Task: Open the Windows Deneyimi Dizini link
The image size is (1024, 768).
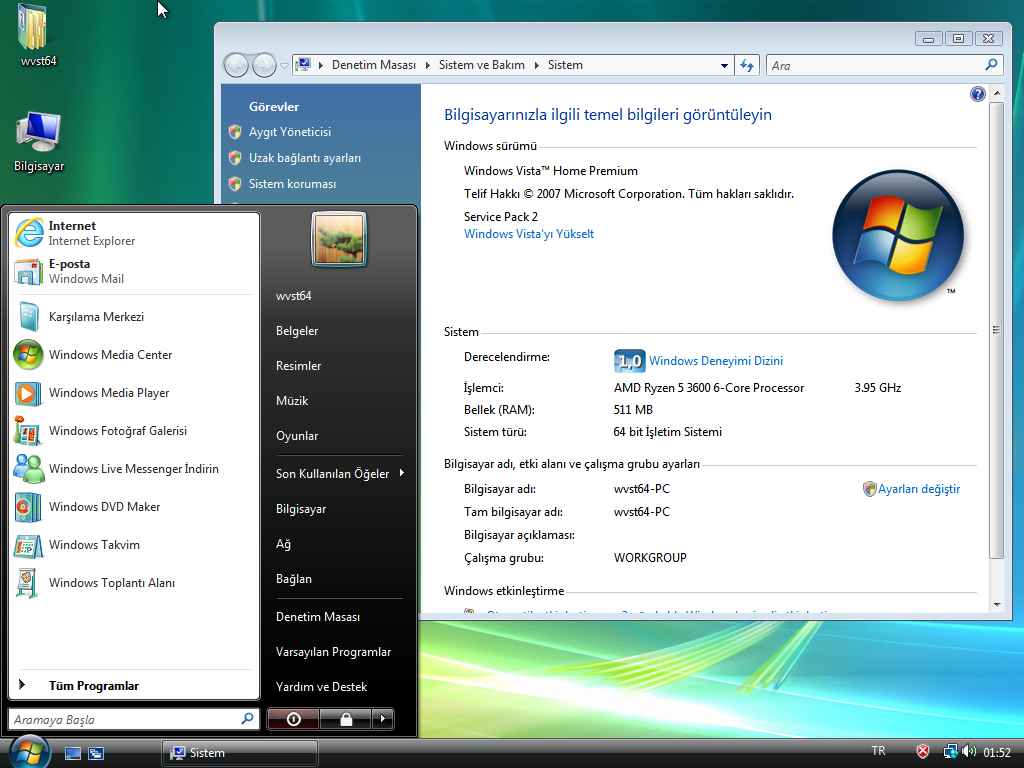Action: [x=716, y=360]
